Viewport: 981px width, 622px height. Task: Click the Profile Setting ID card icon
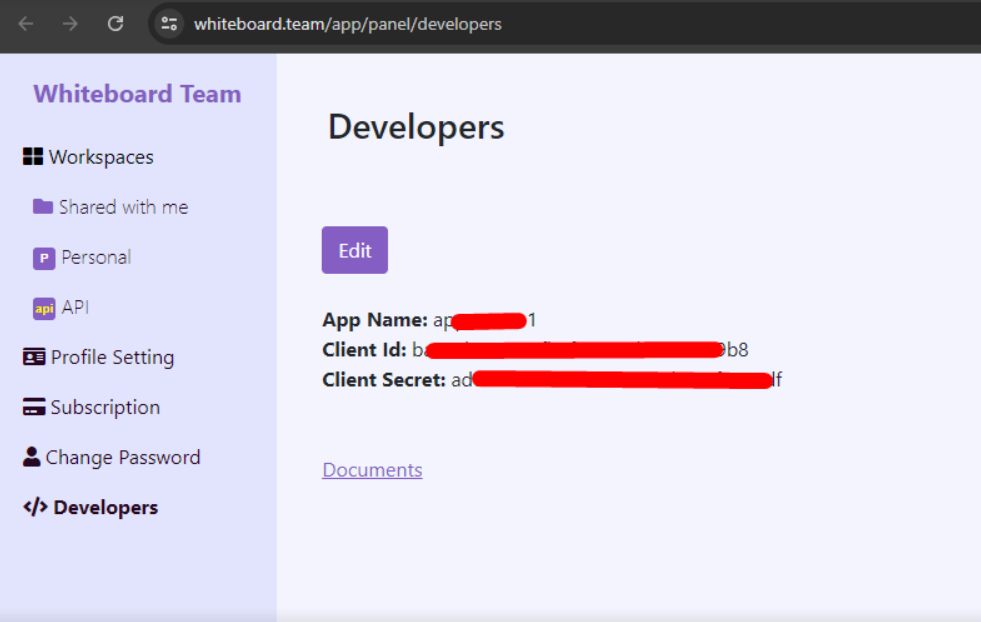point(34,357)
